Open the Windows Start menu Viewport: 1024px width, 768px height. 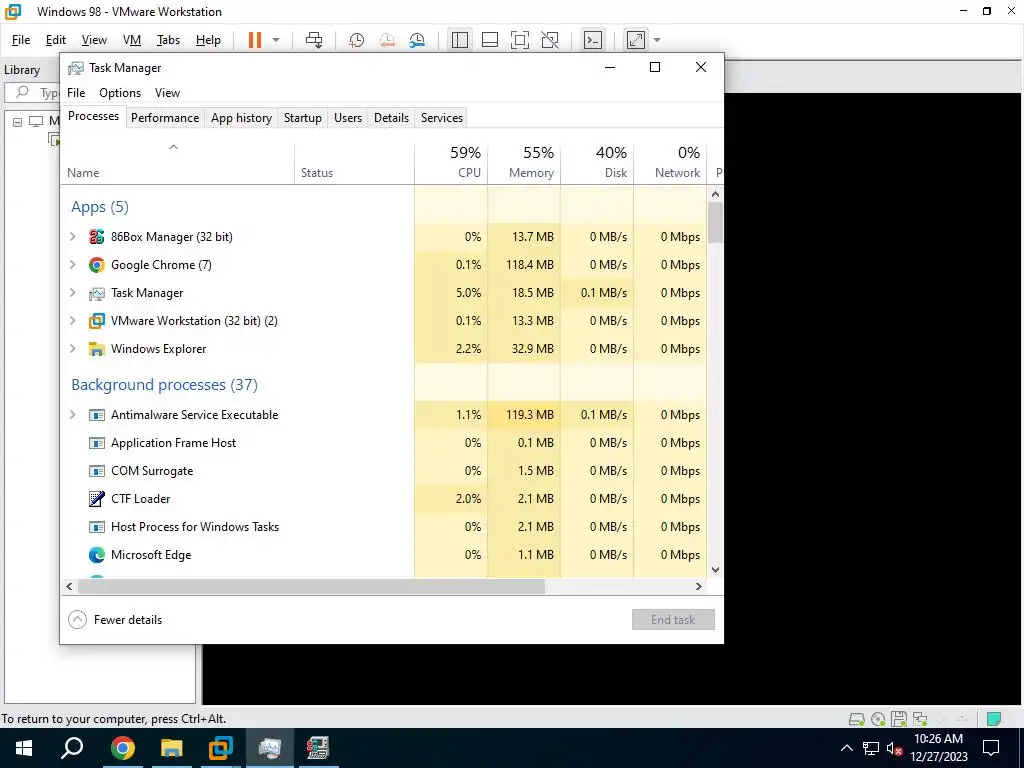(24, 748)
